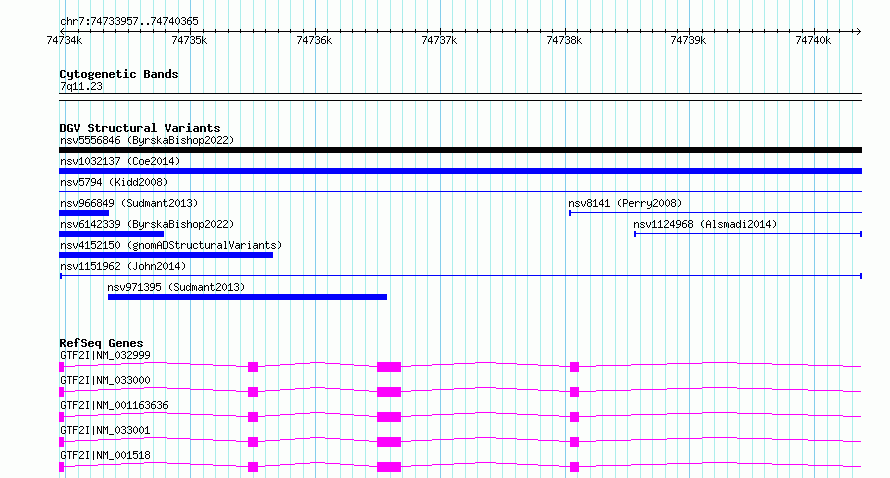This screenshot has width=890, height=478.
Task: Click the blue nsv4152150 variant bar
Action: pyautogui.click(x=166, y=255)
